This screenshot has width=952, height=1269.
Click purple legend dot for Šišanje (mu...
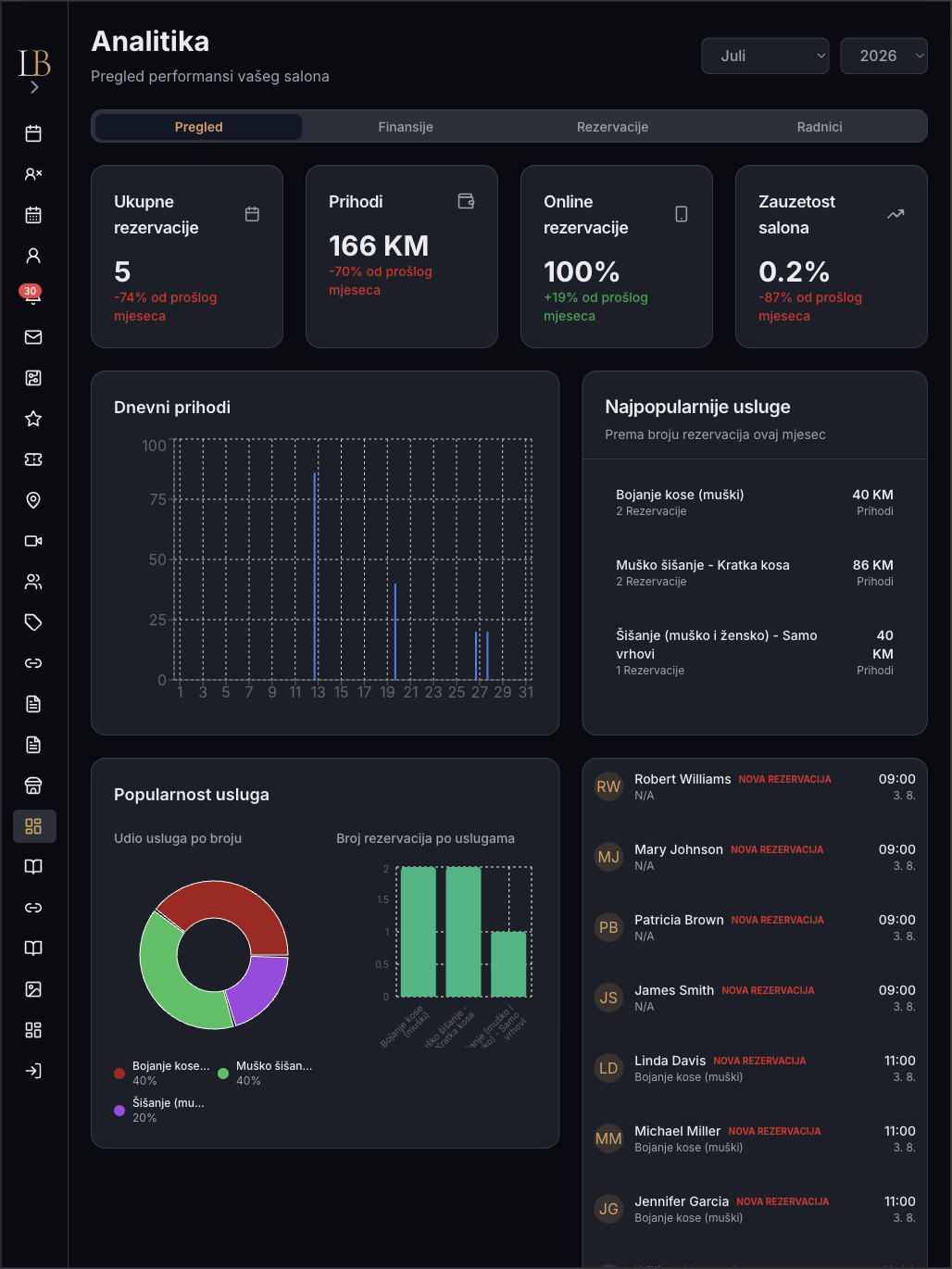119,1111
